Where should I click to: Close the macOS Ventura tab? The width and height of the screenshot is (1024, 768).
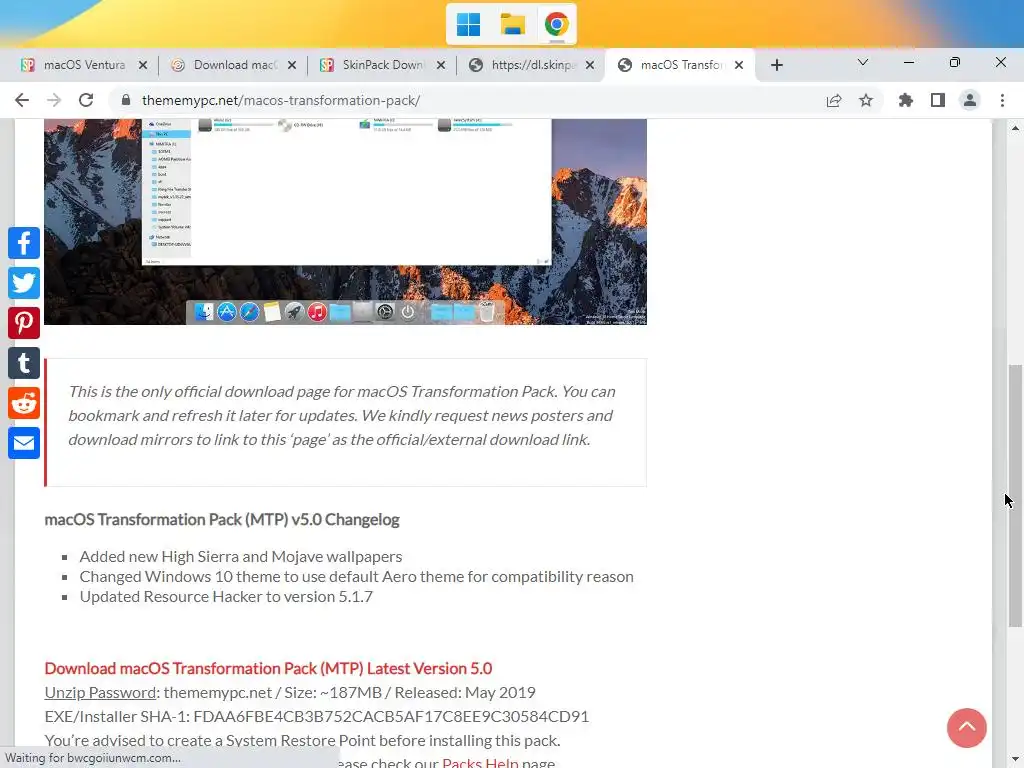[x=143, y=65]
